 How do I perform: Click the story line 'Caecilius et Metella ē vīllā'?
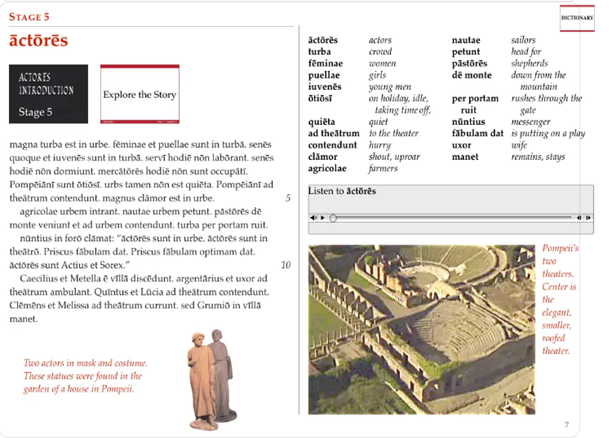(143, 279)
